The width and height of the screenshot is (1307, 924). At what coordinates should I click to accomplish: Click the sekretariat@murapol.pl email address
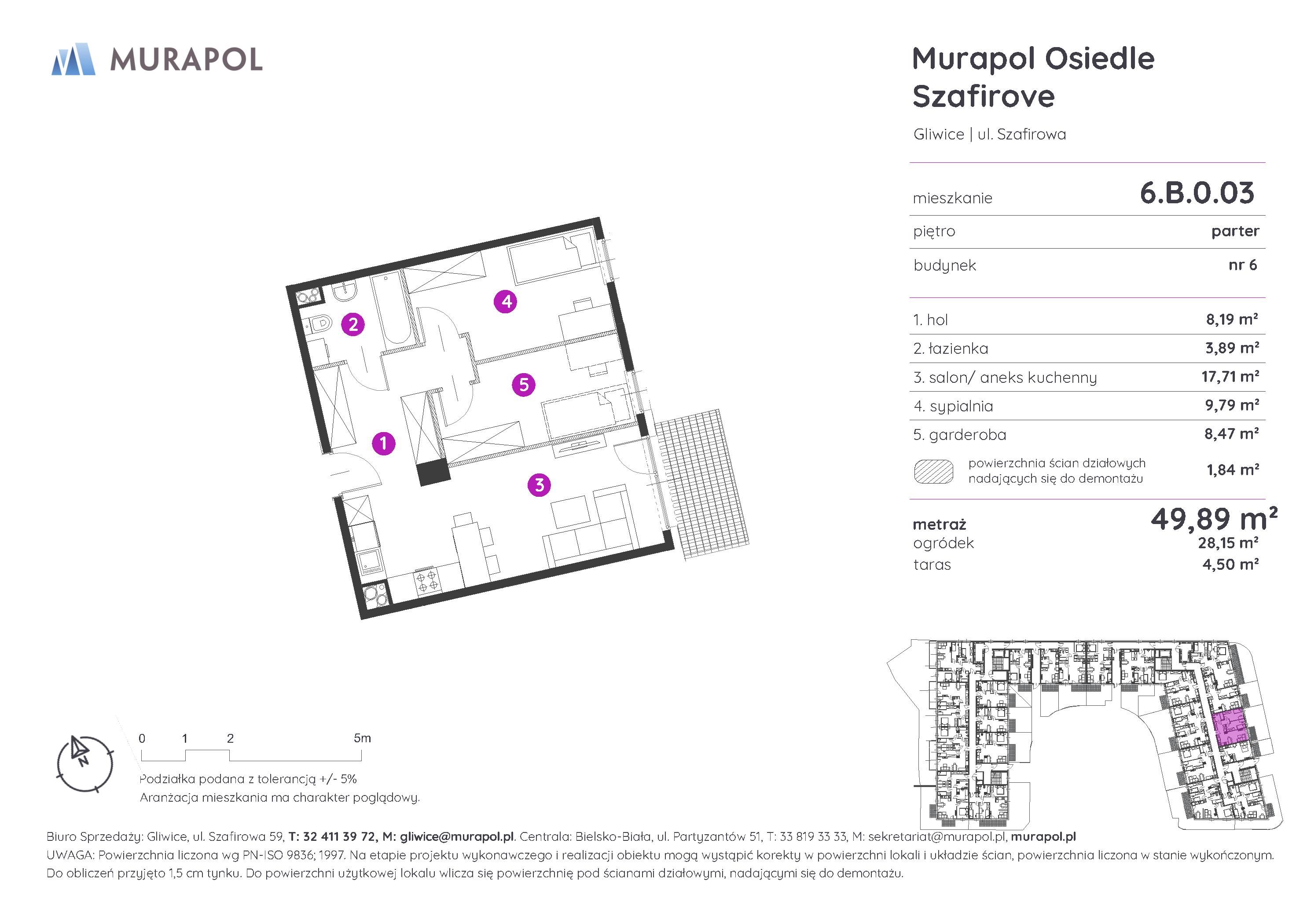937,836
